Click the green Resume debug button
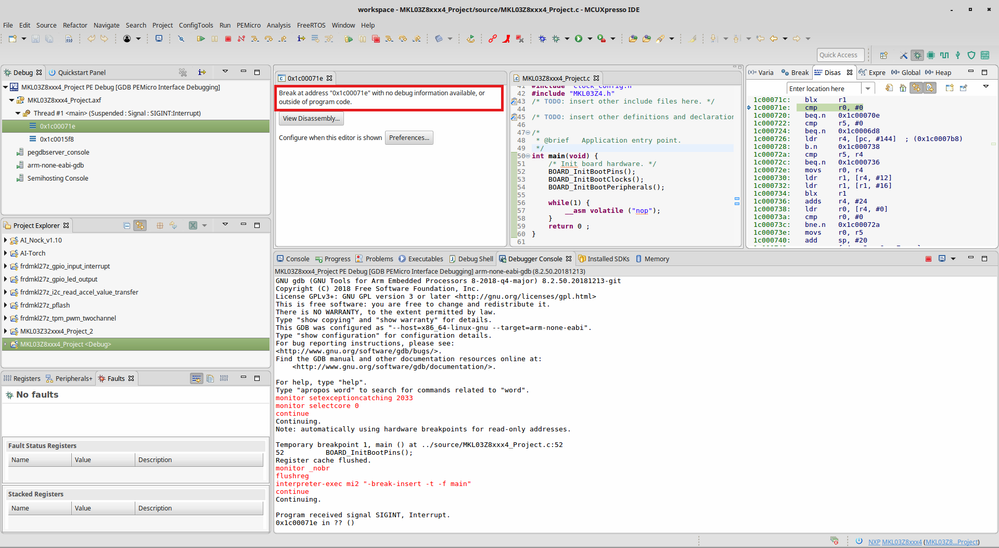999x548 pixels. 201,39
